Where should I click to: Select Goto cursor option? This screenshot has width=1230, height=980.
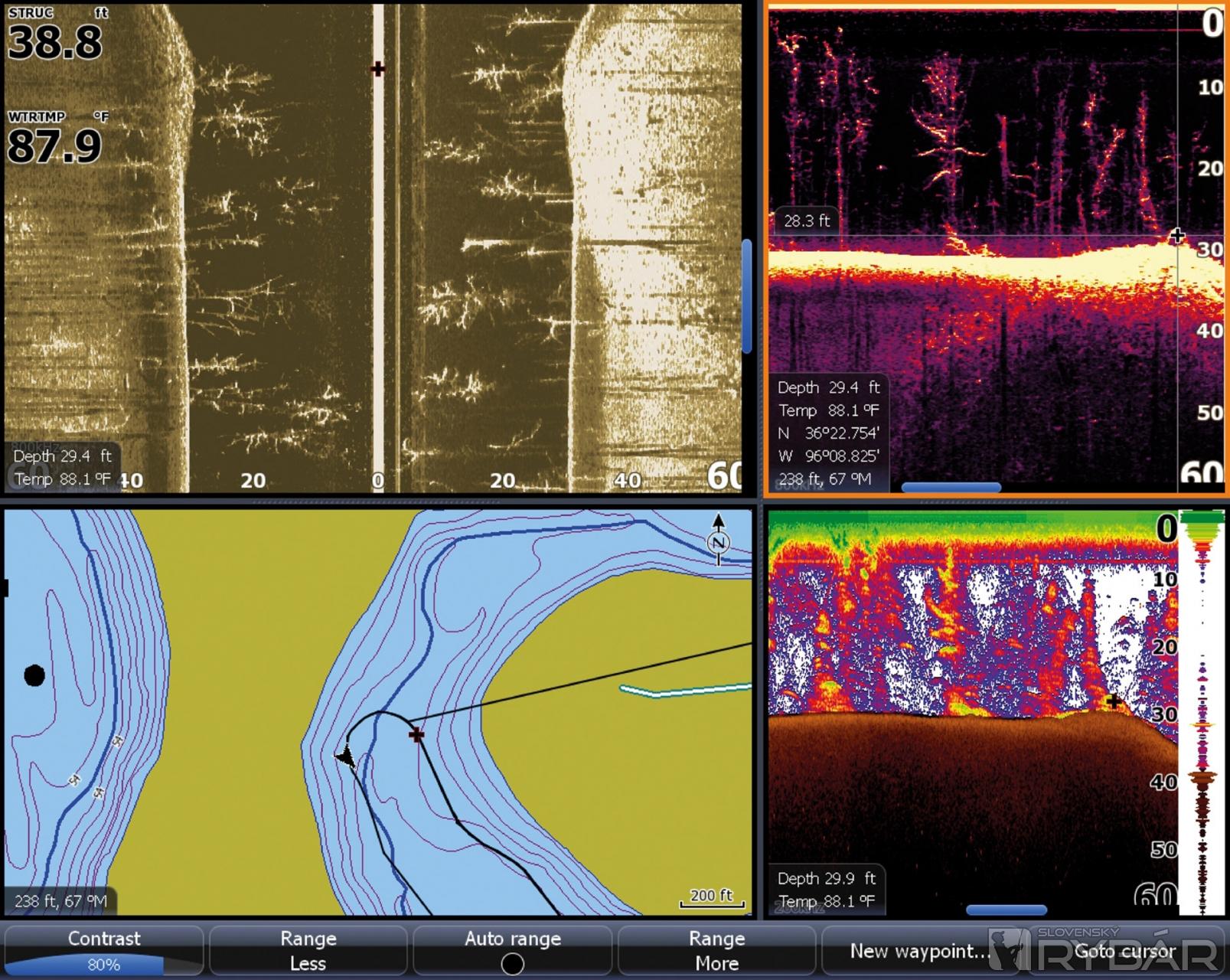tap(1124, 951)
